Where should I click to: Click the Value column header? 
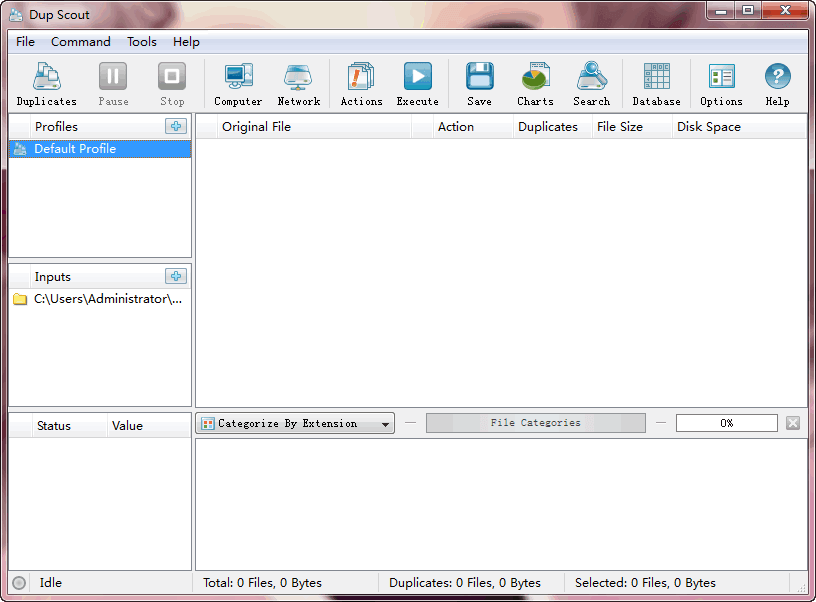pos(149,426)
